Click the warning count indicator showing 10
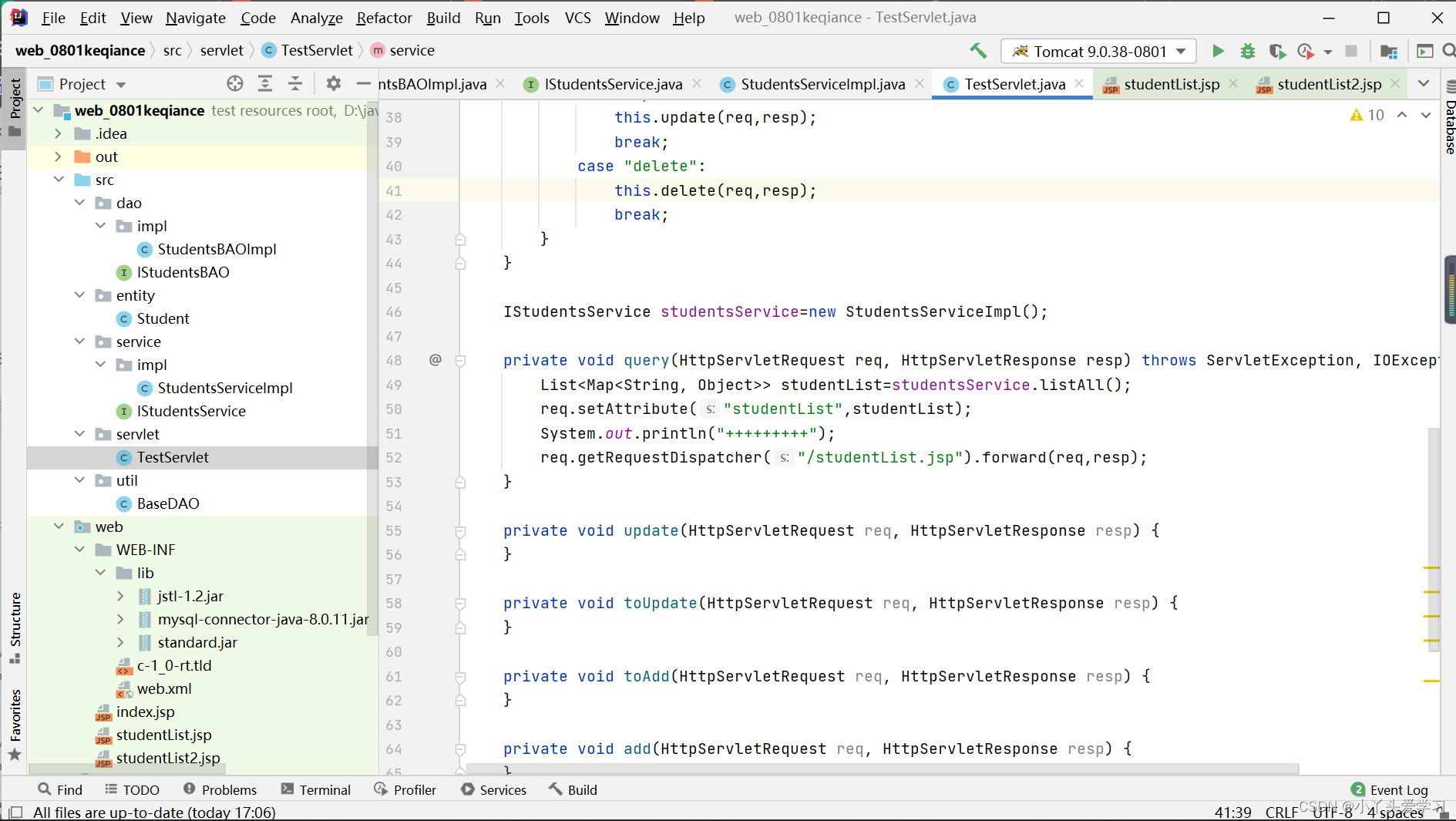This screenshot has height=821, width=1456. pos(1367,115)
